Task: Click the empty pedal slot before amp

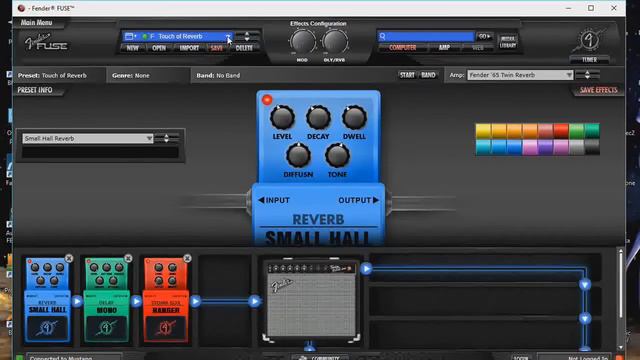Action: pos(224,300)
